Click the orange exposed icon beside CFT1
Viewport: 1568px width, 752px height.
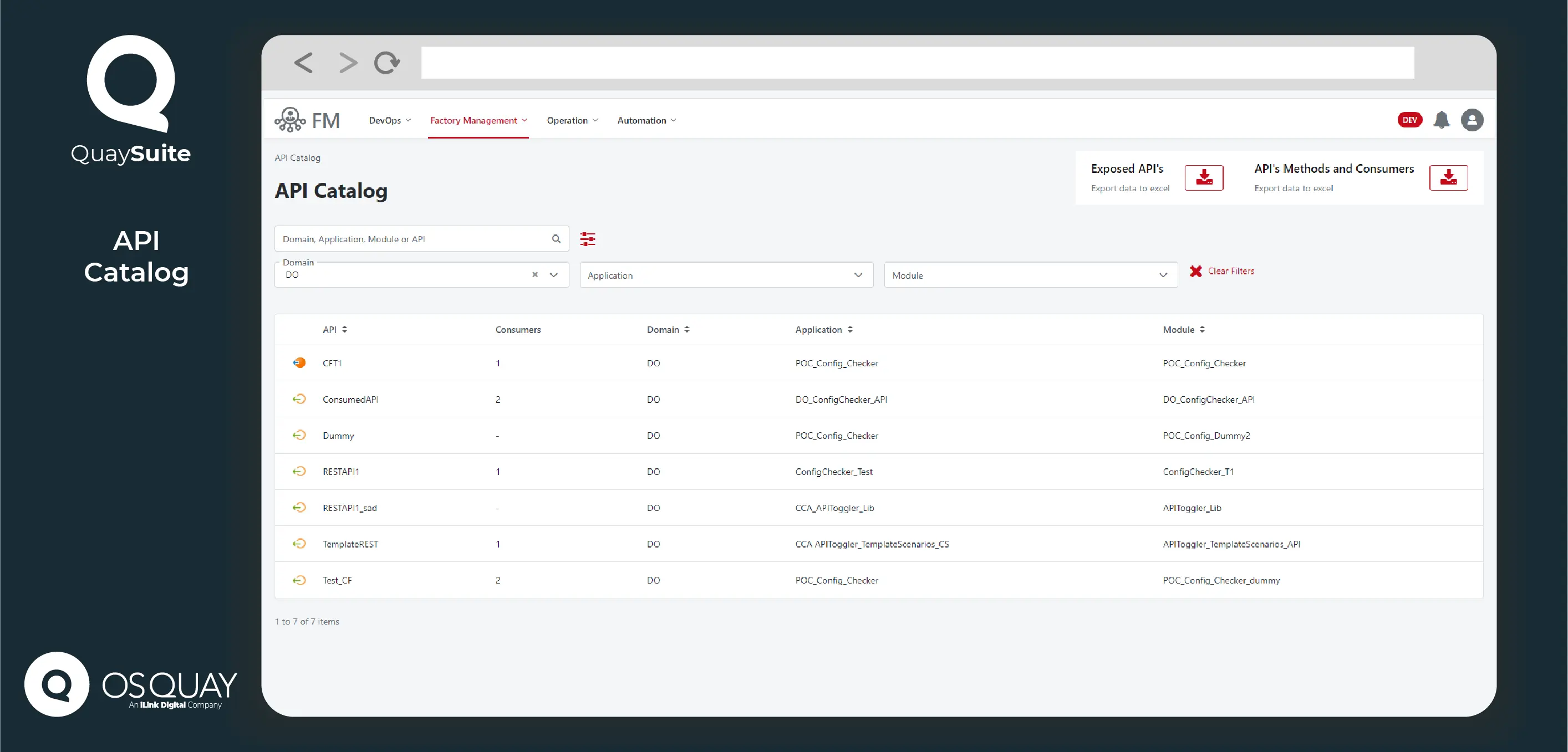tap(299, 362)
